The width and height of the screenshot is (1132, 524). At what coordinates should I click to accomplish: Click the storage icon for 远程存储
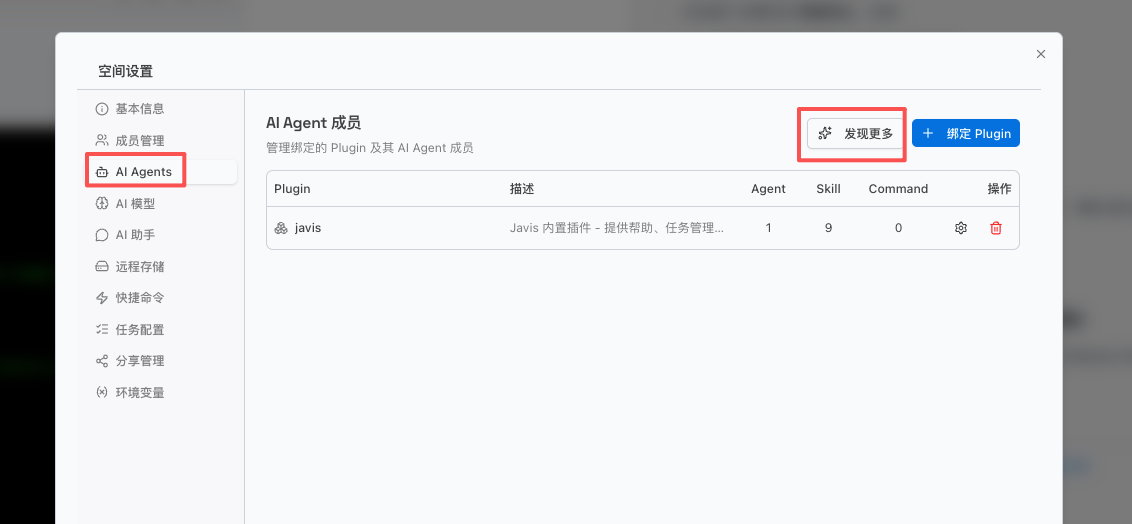coord(101,267)
